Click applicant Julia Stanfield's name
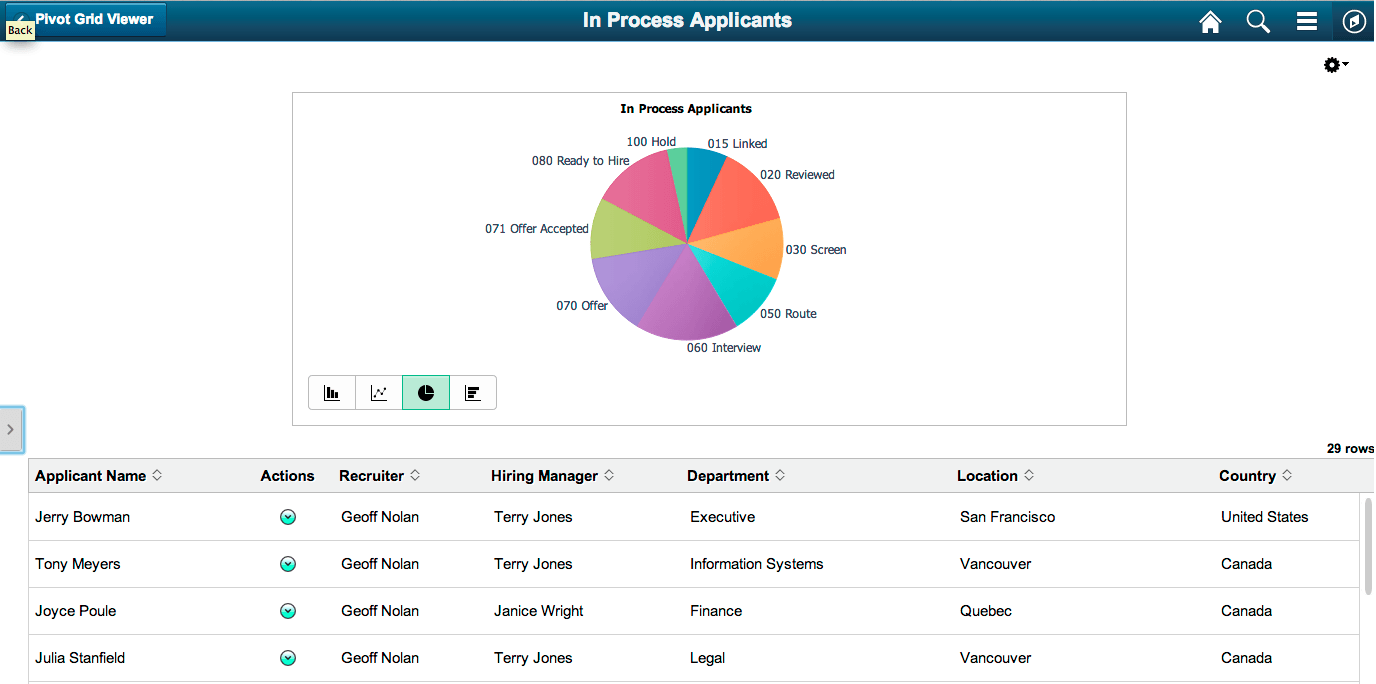Screen dimensions: 1376x684 tap(80, 658)
